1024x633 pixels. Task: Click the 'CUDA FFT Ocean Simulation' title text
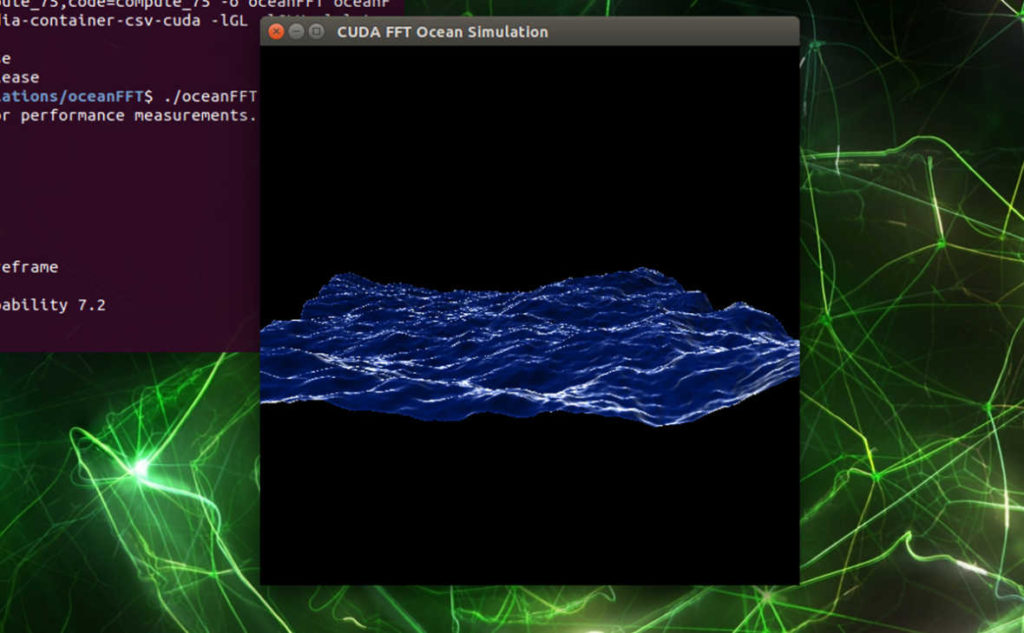(442, 32)
